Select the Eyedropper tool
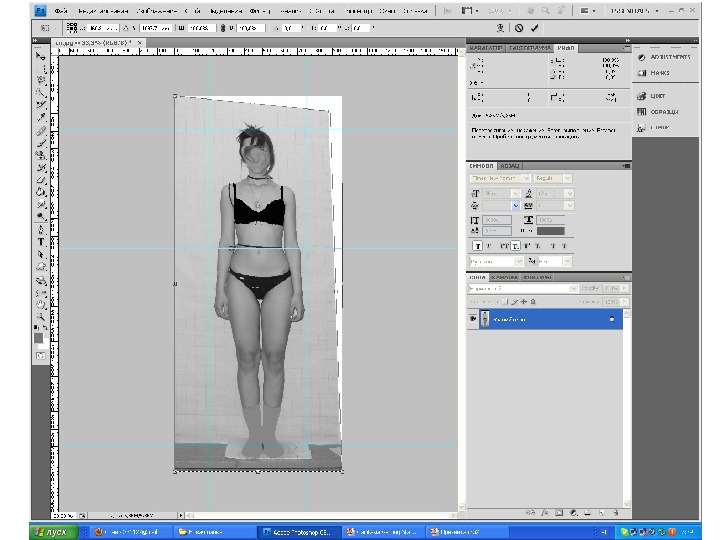The width and height of the screenshot is (720, 540). (41, 117)
